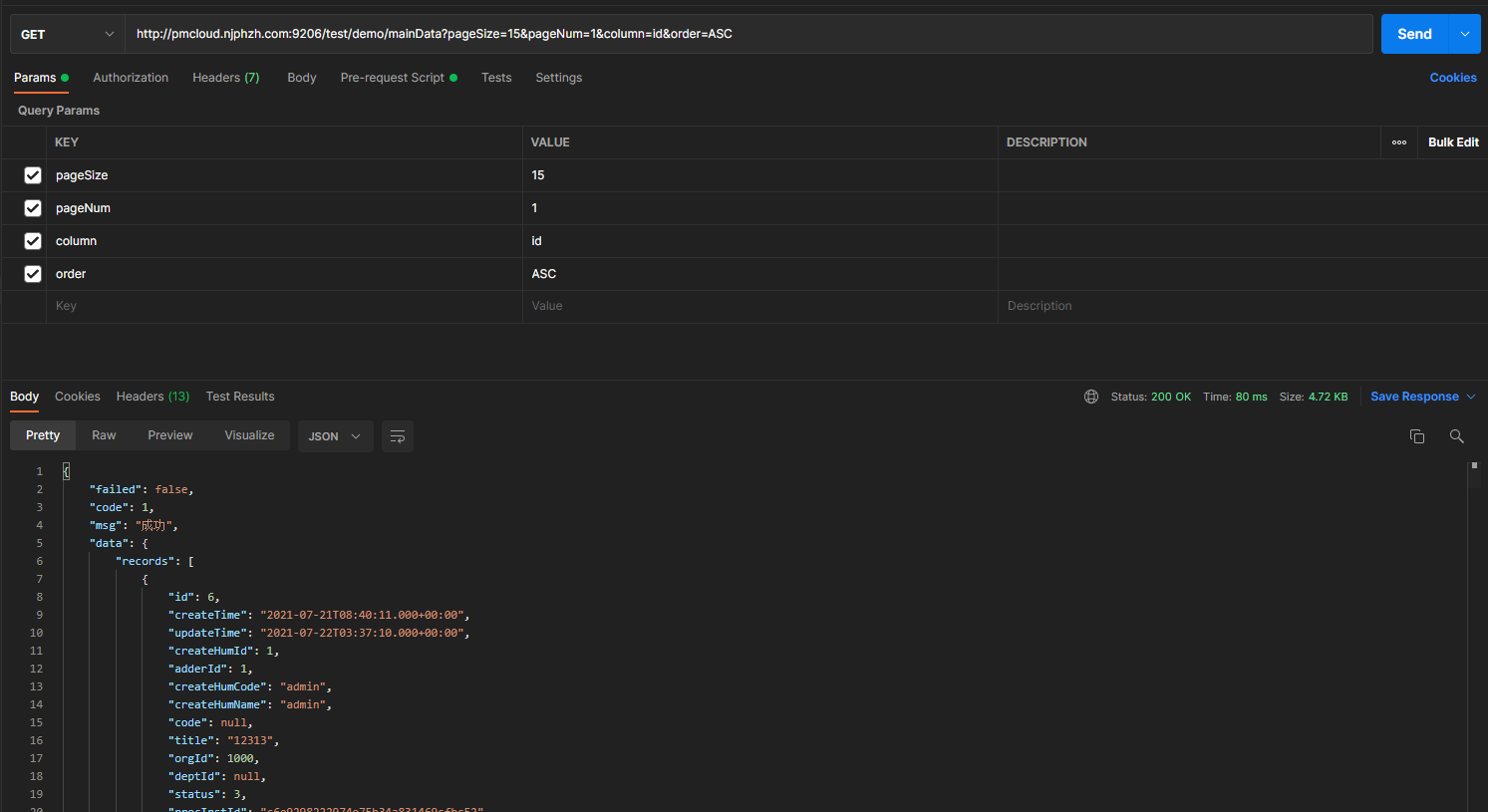Open the column options three-dot menu
Viewport: 1488px width, 812px height.
[x=1399, y=142]
